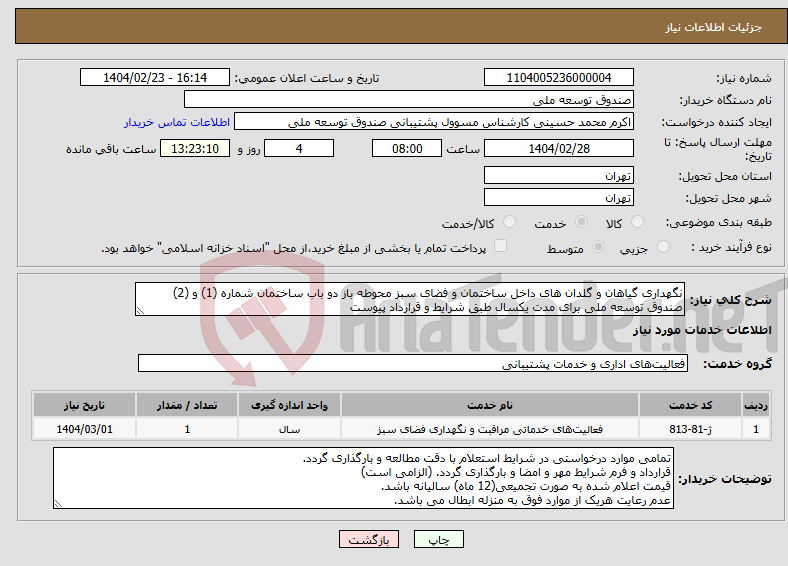Viewport: 788px width, 566px height.
Task: Click the ساعت باقی مانده label
Action: (x=111, y=149)
